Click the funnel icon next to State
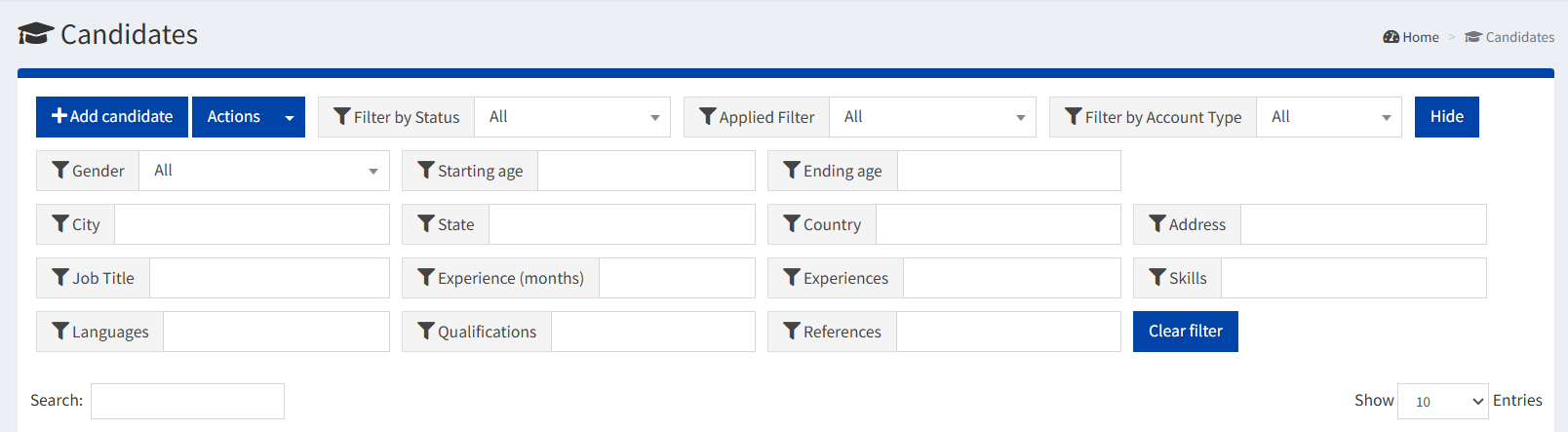The height and width of the screenshot is (432, 1568). point(426,223)
